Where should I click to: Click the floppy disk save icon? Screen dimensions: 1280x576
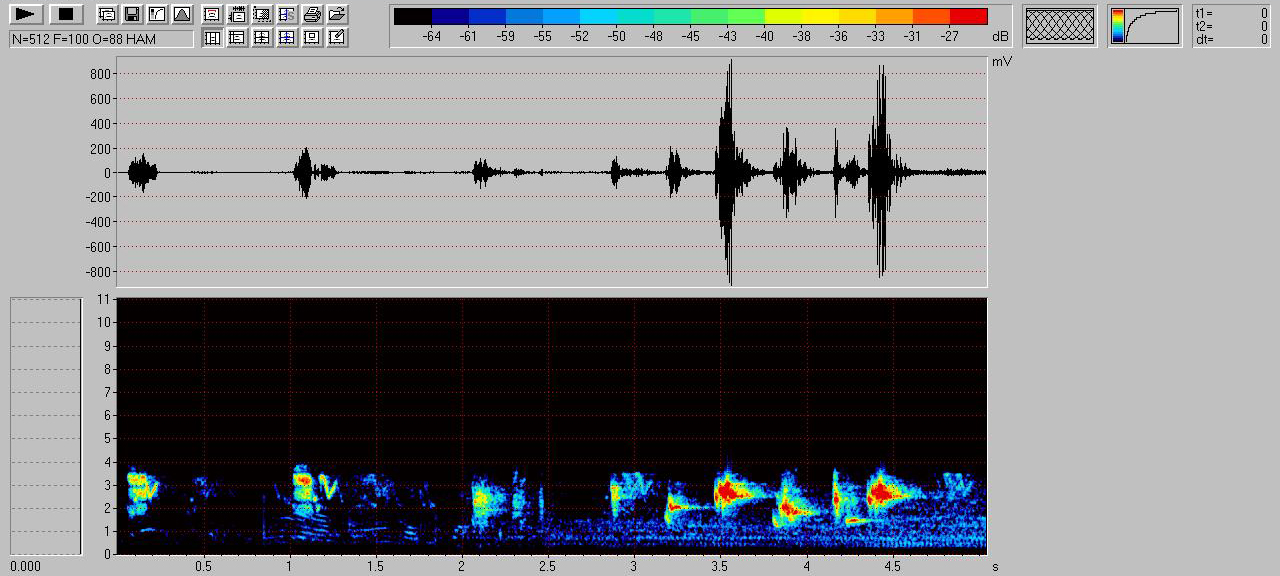[x=131, y=15]
